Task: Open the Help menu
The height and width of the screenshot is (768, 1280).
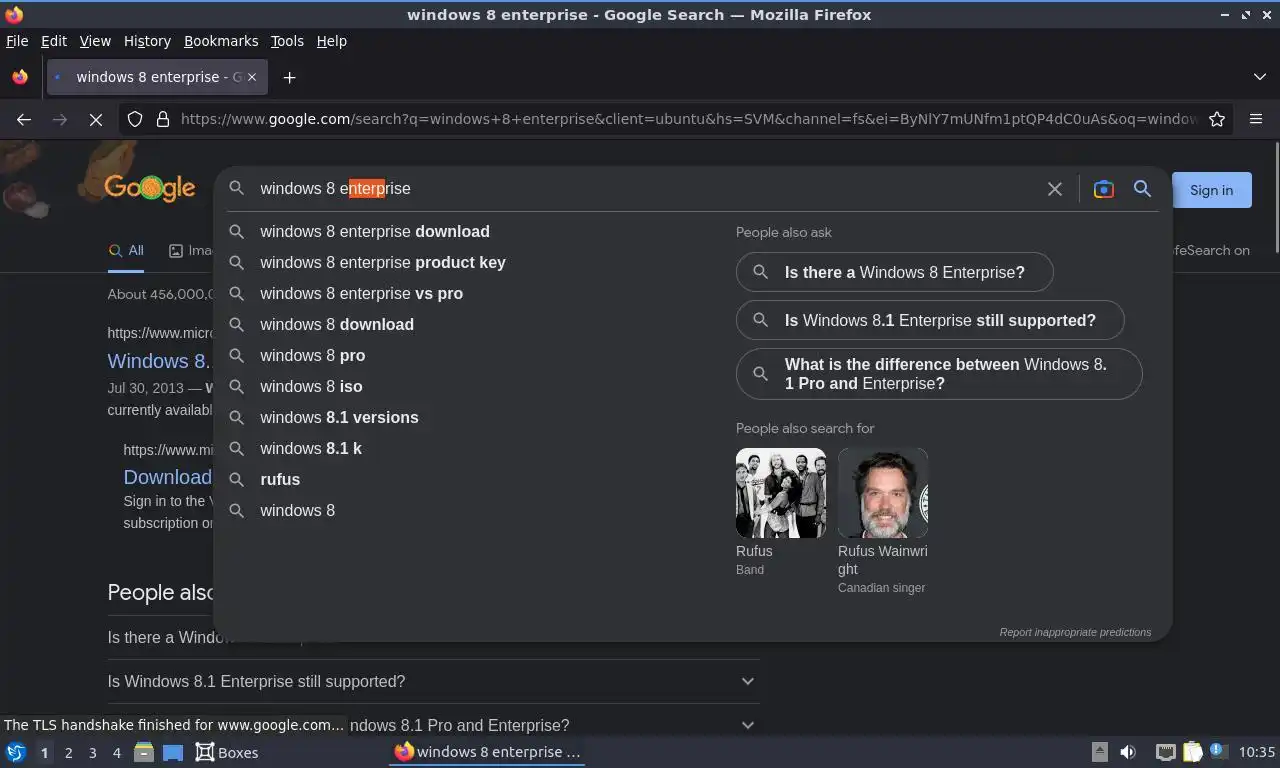Action: (331, 41)
